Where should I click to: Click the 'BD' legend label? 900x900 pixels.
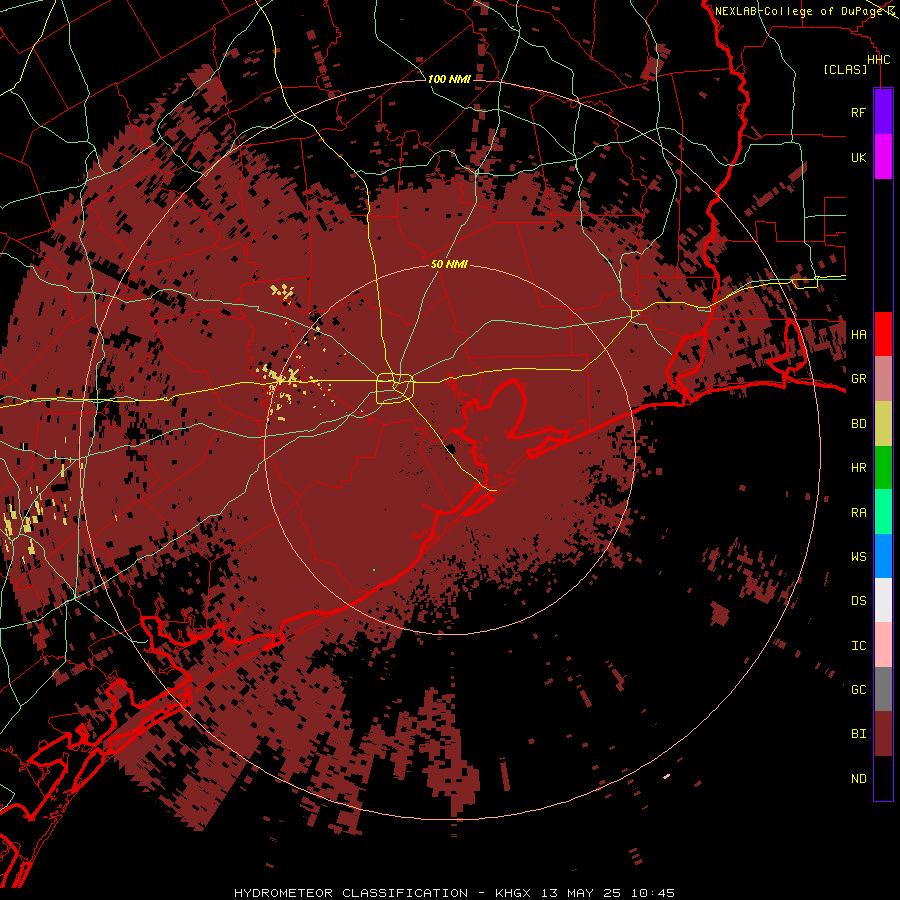tap(858, 424)
